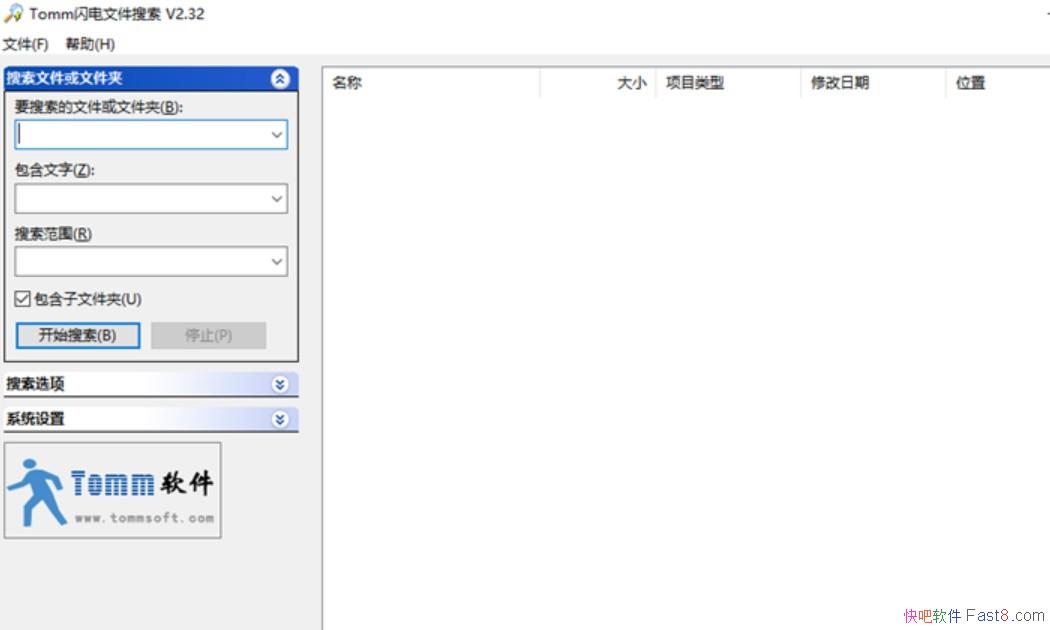Collapse the 搜索文件或文件夹 panel chevron
Screen dimensions: 1050x630
coord(280,79)
